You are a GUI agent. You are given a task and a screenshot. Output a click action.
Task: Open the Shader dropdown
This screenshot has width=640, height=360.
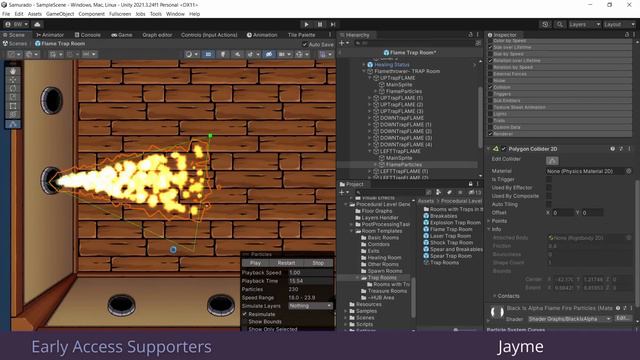(570, 319)
